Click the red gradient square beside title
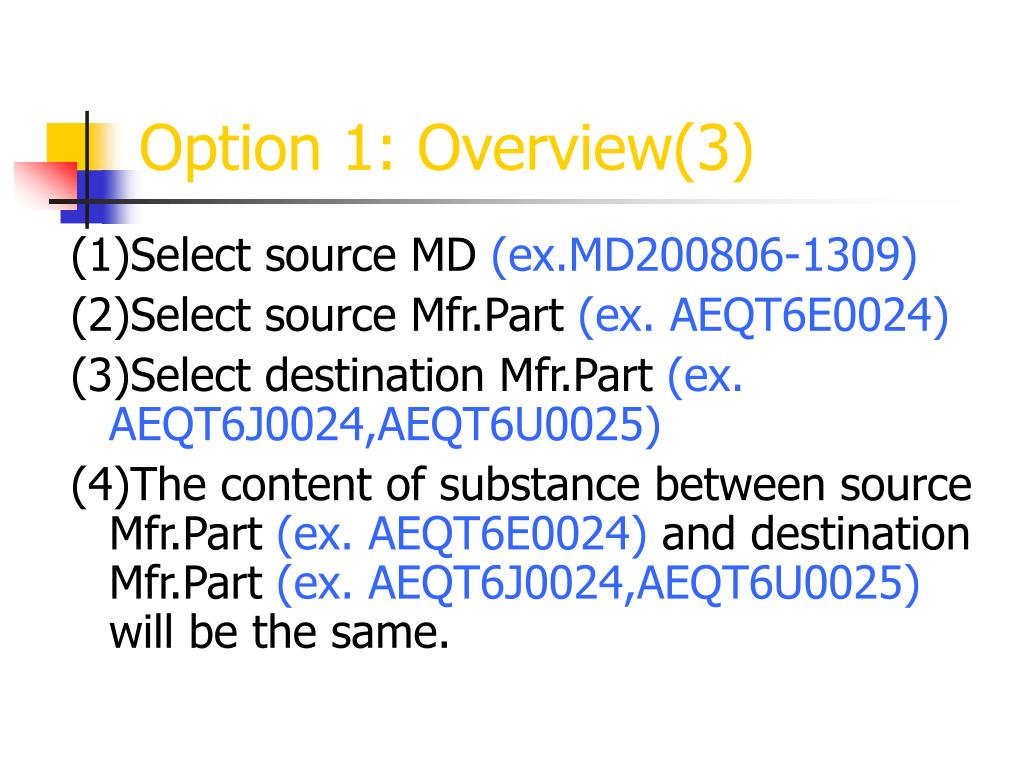The width and height of the screenshot is (1024, 768). (x=45, y=183)
